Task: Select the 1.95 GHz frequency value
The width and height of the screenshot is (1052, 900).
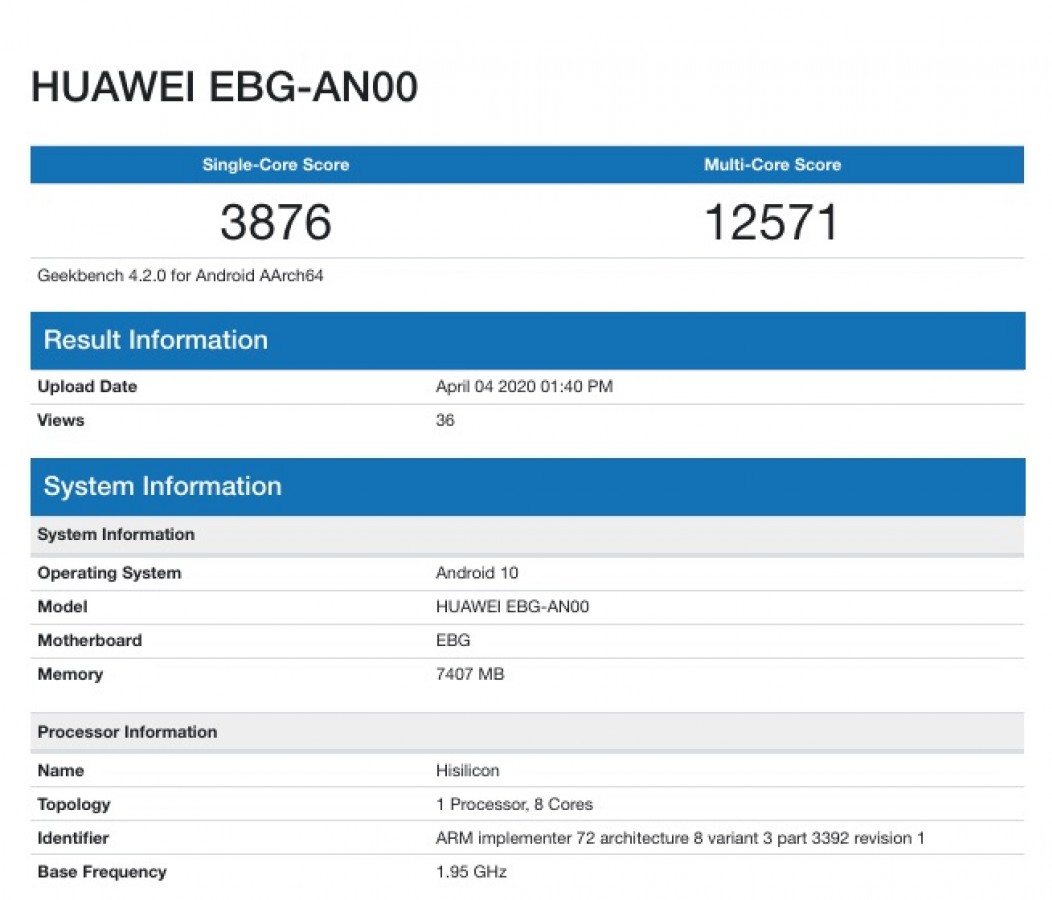Action: pyautogui.click(x=471, y=872)
